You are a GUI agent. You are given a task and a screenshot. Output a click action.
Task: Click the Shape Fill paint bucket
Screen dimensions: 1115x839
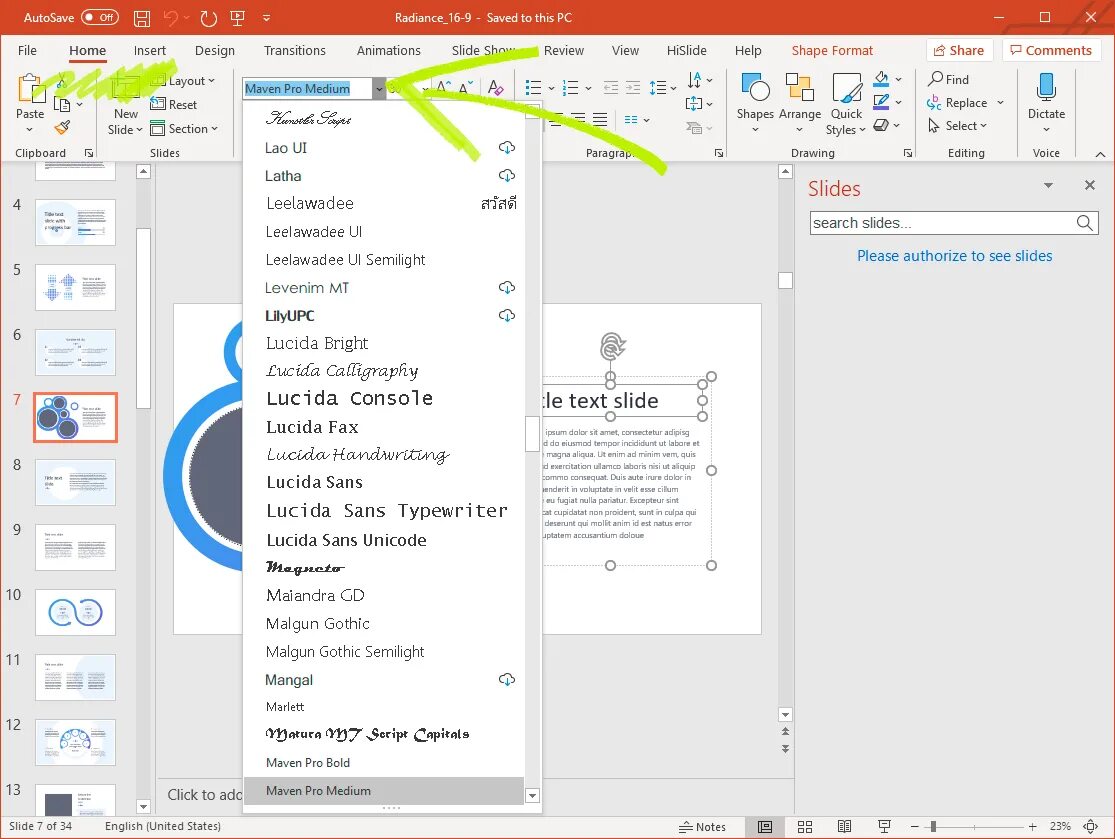(x=882, y=79)
